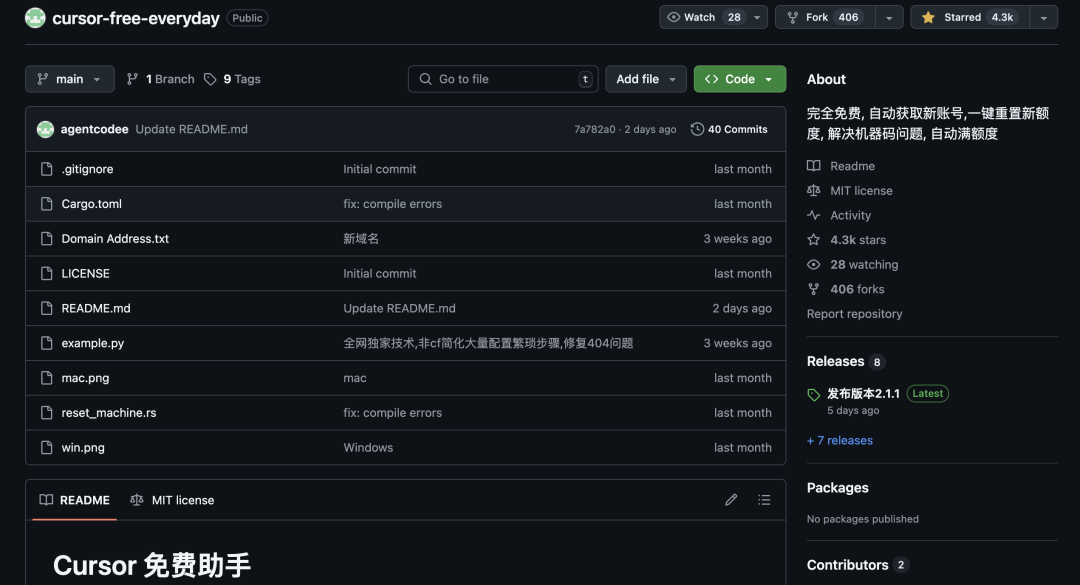Click the Public visibility badge
Image resolution: width=1080 pixels, height=585 pixels.
(247, 18)
